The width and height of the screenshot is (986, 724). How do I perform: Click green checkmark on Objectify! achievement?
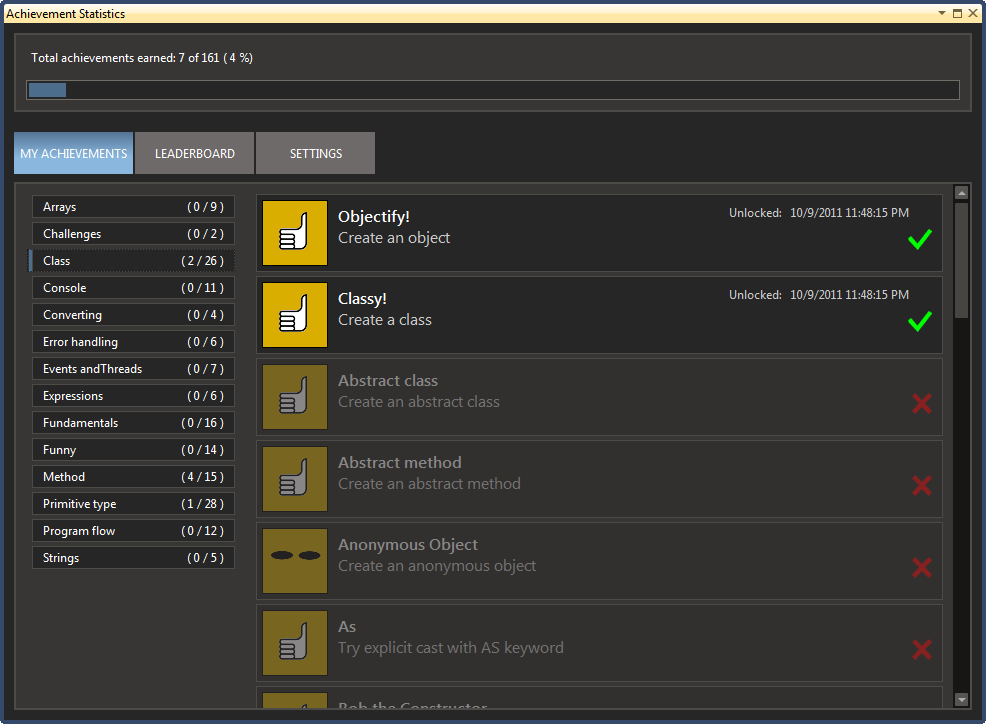click(920, 240)
